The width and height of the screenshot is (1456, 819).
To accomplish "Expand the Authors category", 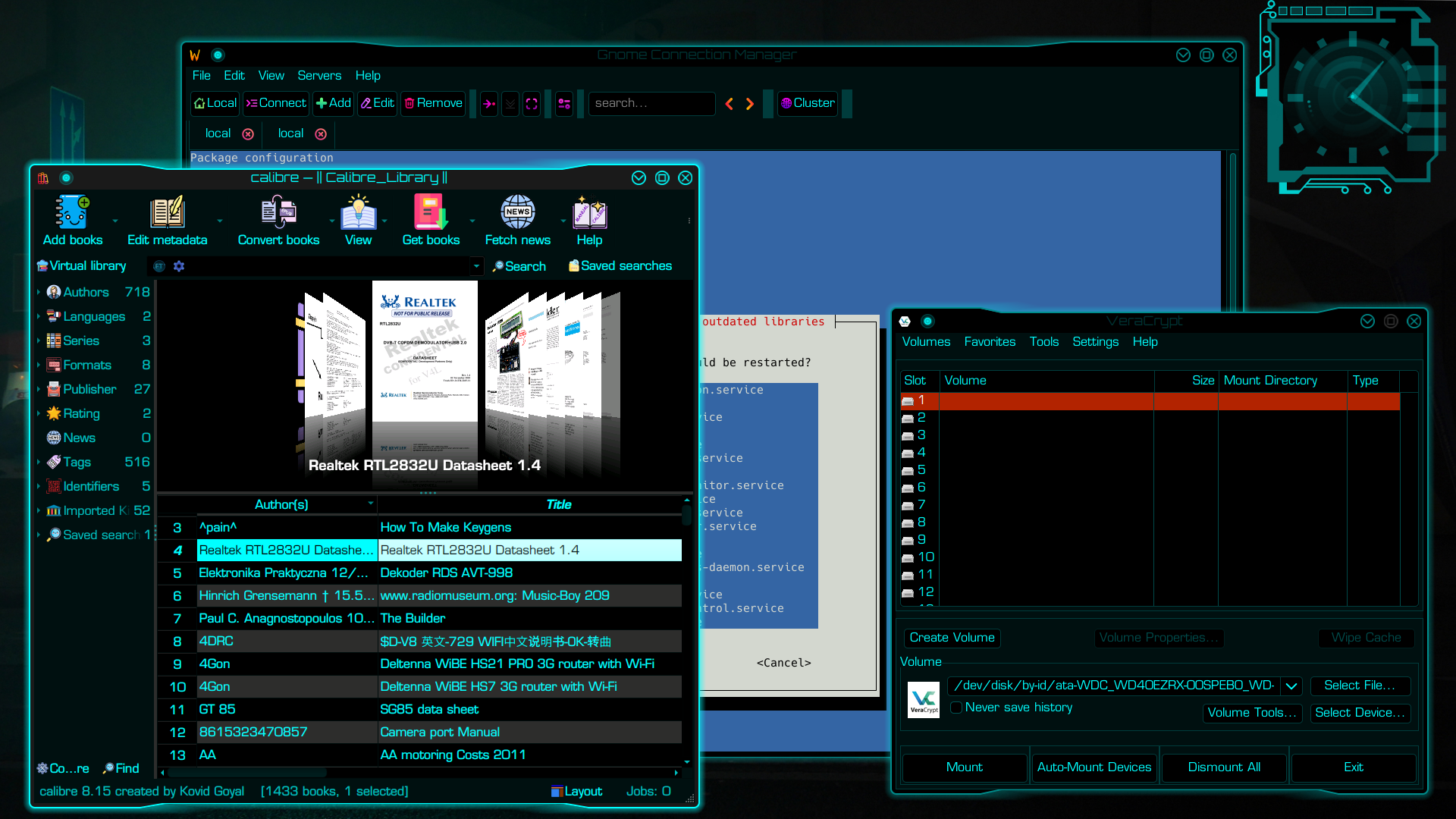I will point(39,292).
